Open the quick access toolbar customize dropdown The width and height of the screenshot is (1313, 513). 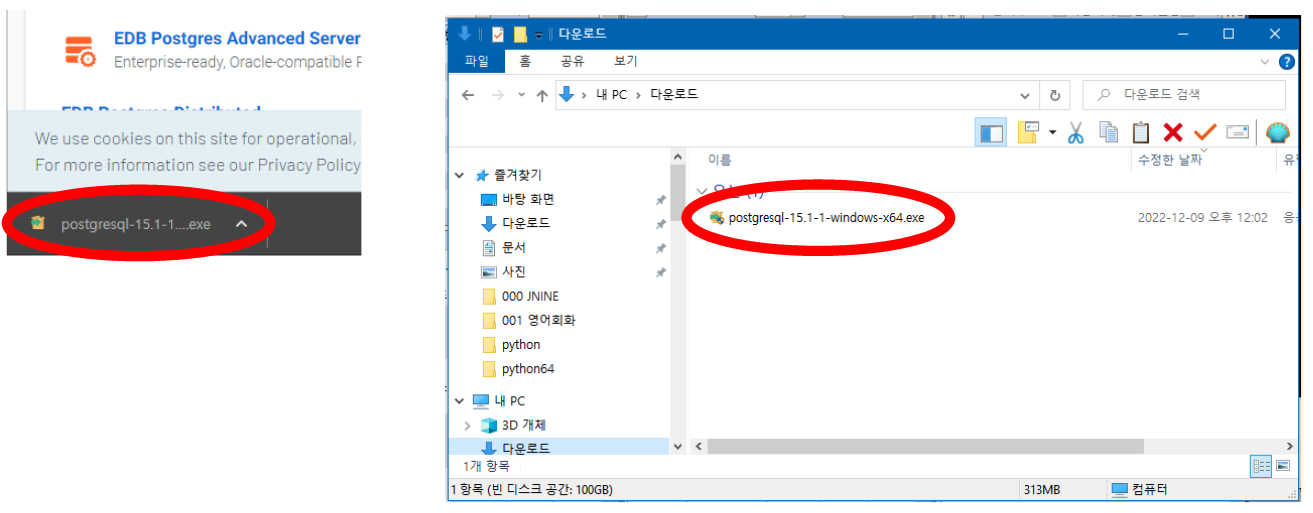click(539, 35)
